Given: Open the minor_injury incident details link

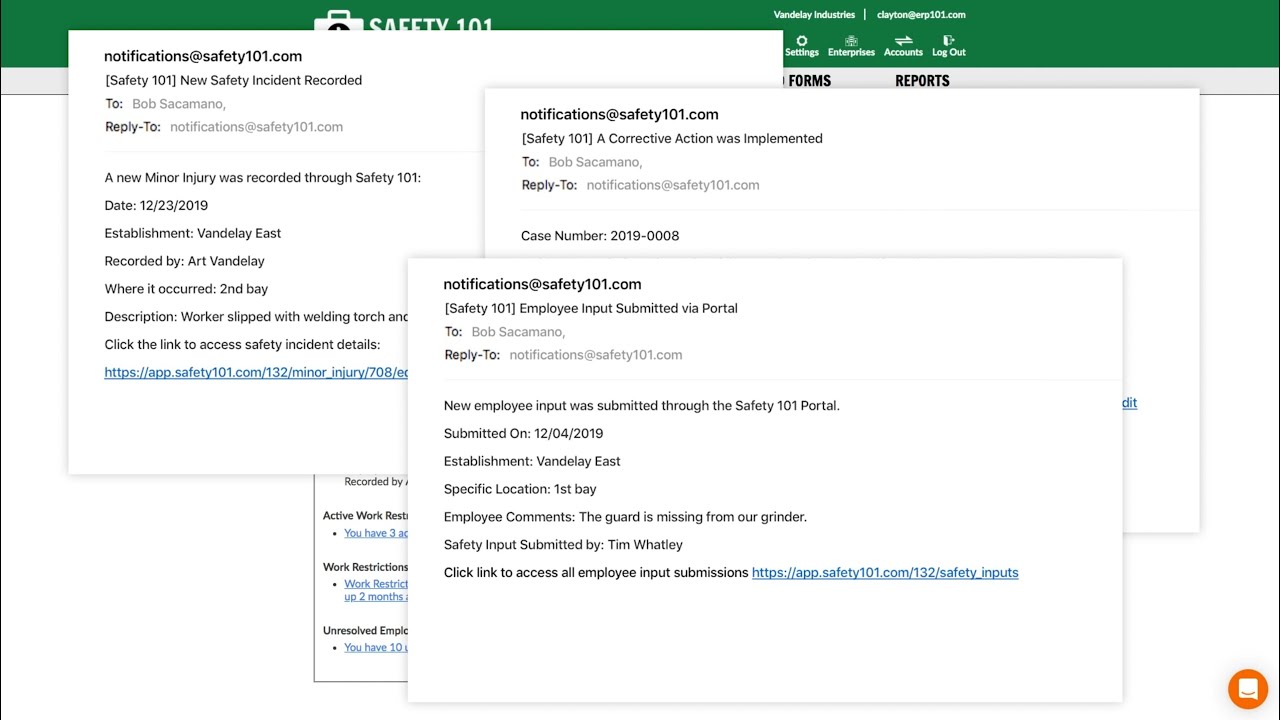Looking at the screenshot, I should [256, 372].
